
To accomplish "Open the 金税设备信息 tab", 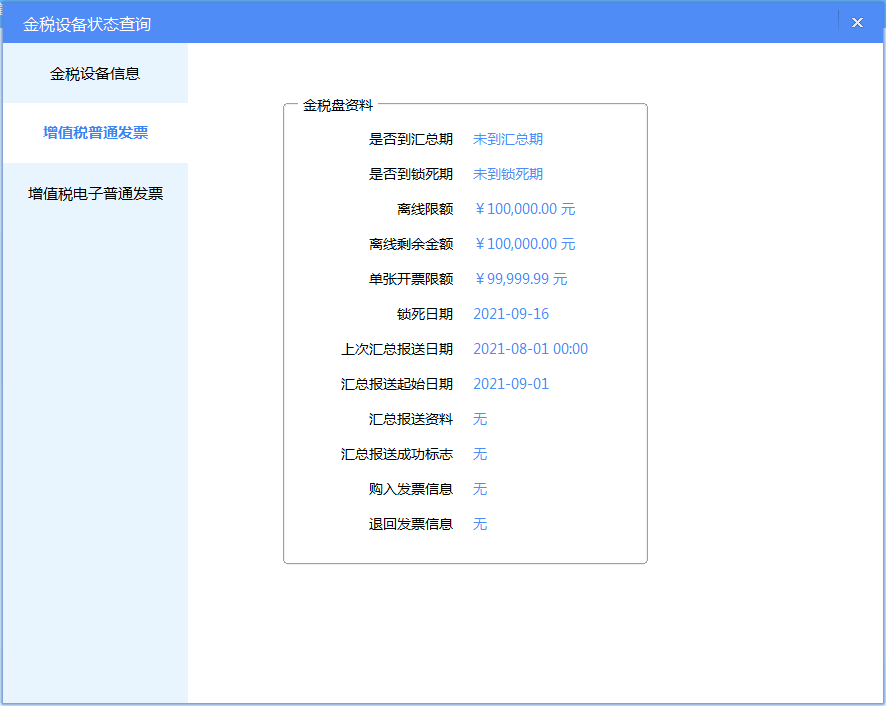I will [95, 73].
